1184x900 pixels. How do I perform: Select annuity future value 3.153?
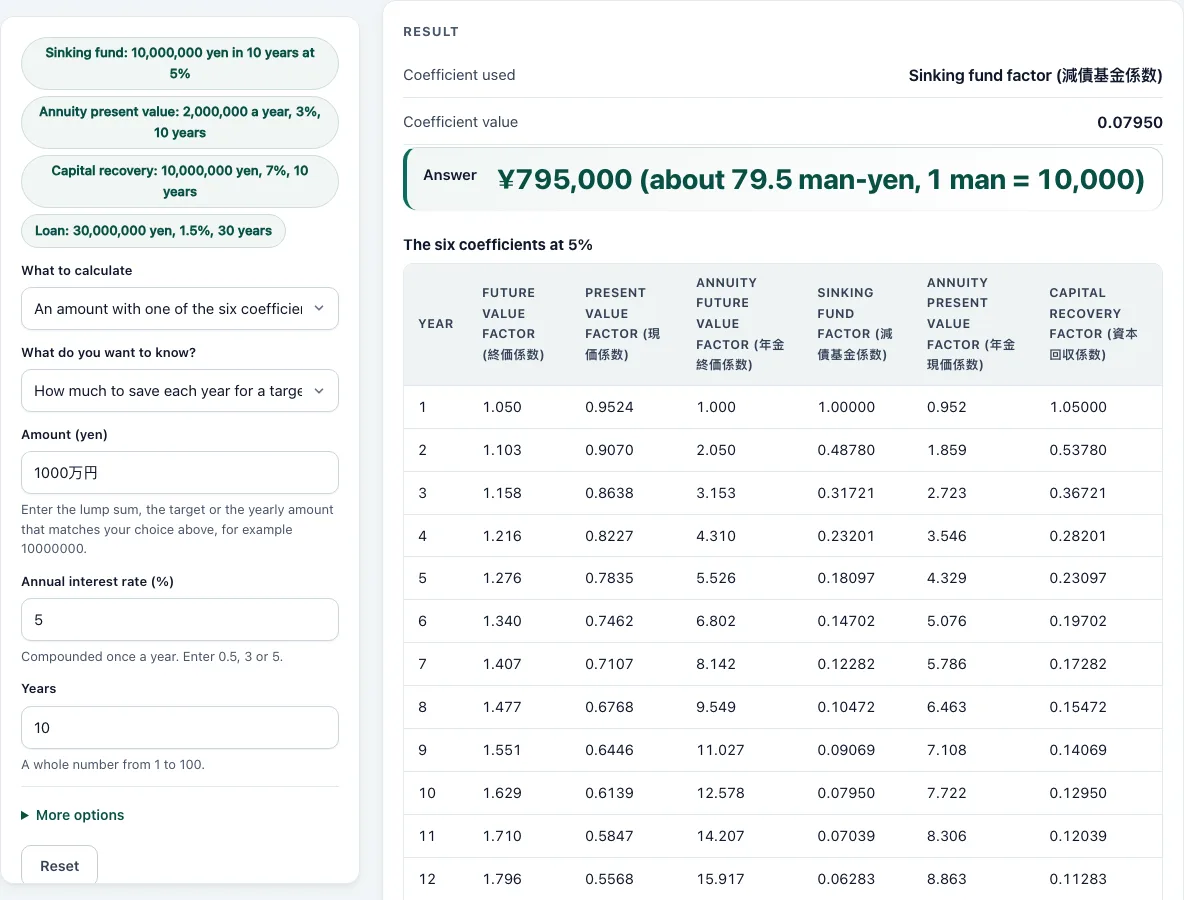[716, 493]
